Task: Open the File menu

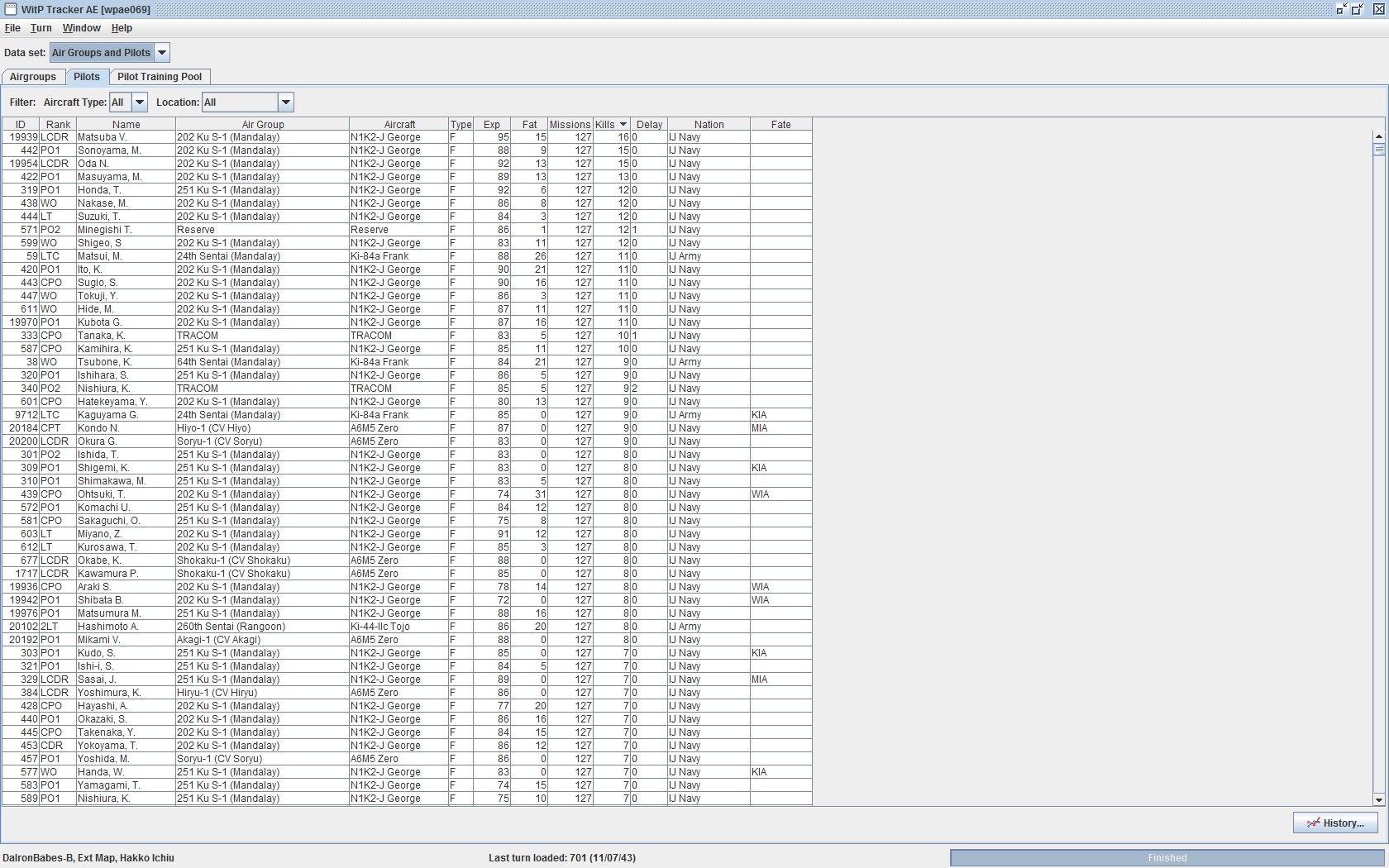Action: point(12,28)
